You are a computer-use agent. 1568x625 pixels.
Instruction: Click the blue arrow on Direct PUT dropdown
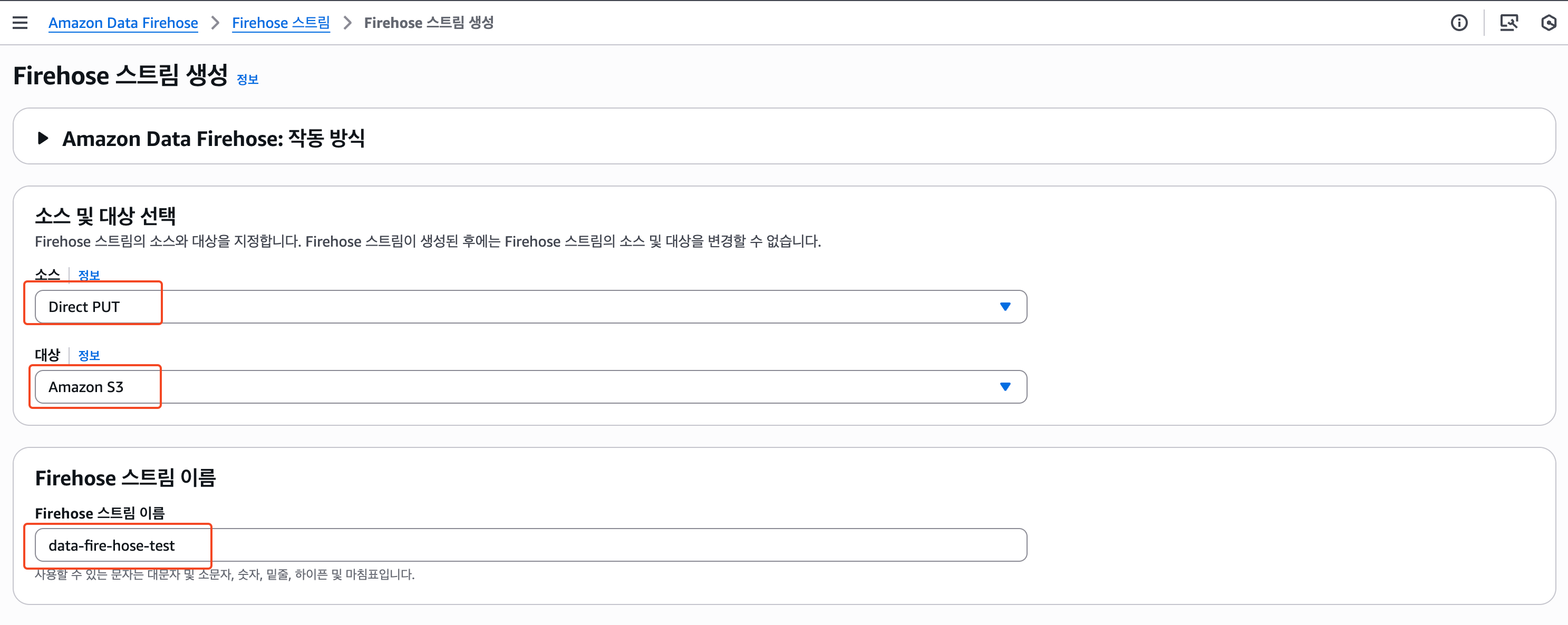click(x=1005, y=307)
